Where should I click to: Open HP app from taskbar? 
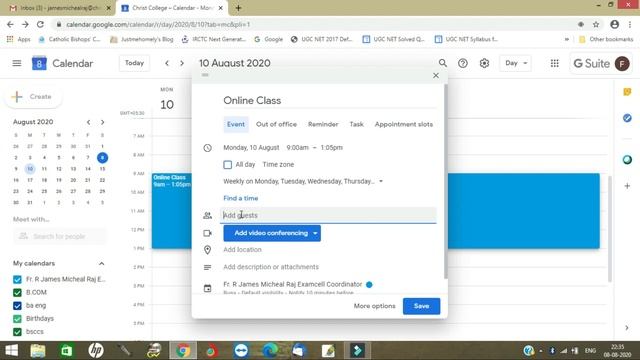point(96,351)
